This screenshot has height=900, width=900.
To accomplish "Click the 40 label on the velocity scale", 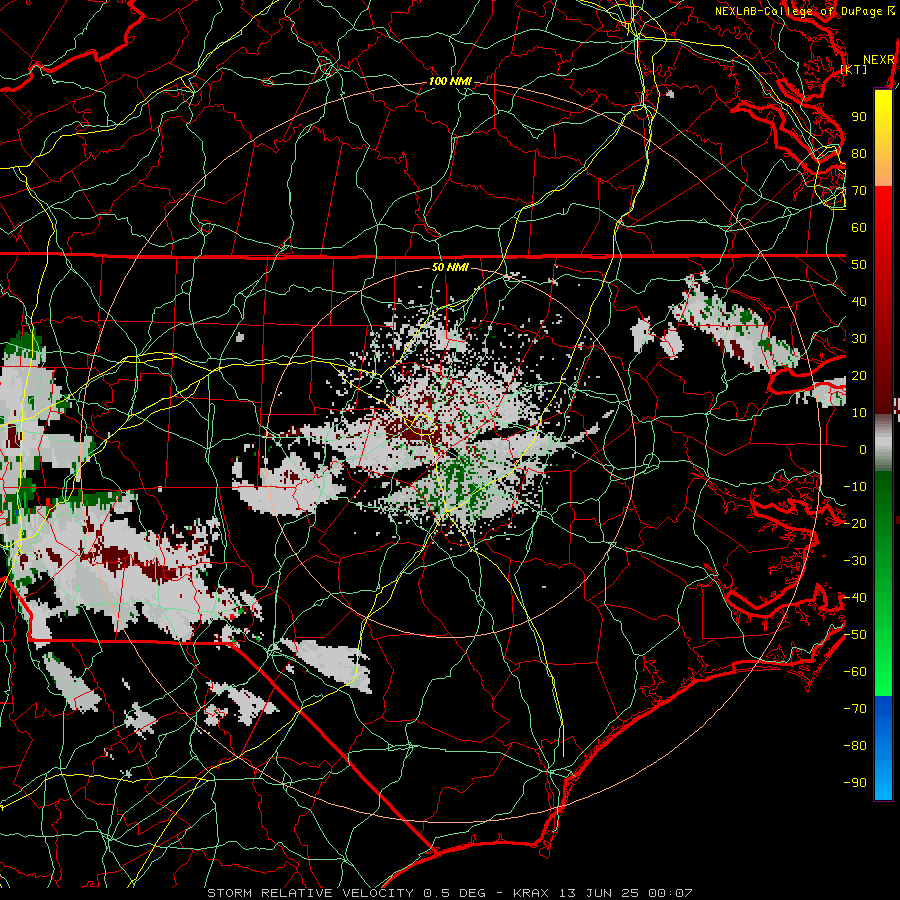I will pos(859,302).
